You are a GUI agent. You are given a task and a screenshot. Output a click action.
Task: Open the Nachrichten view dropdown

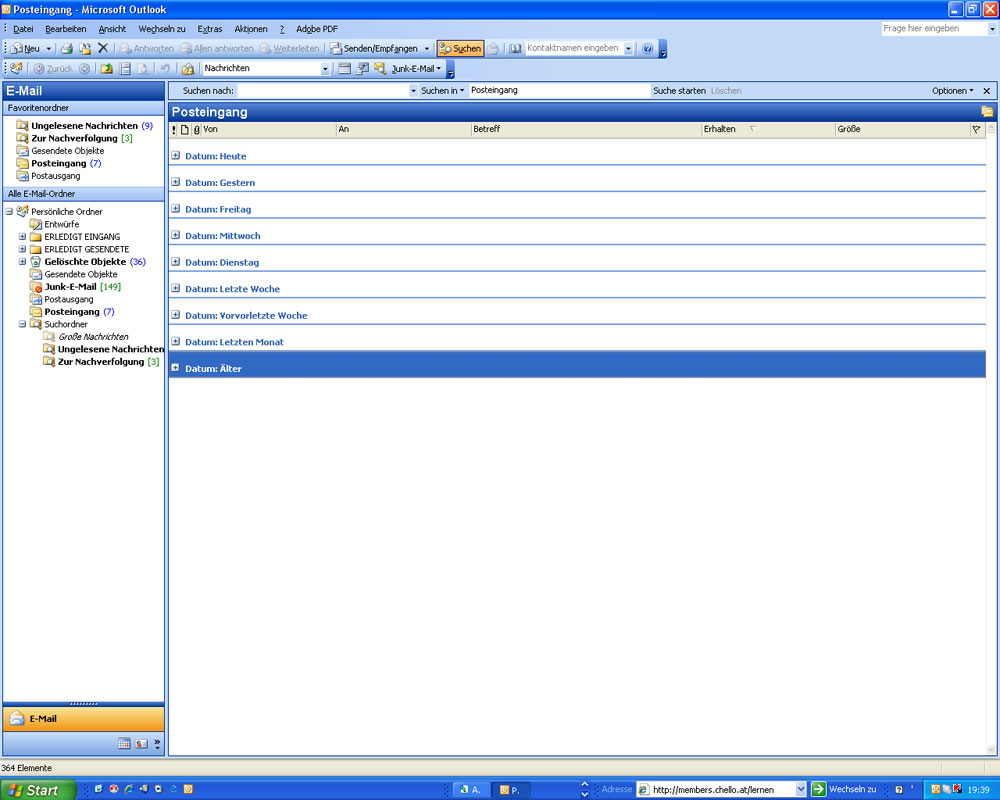click(x=325, y=69)
